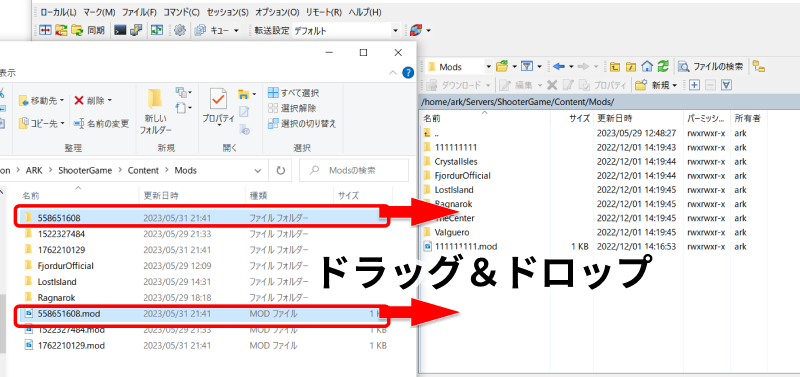Click the select files plus icon in WinSCP
800x377 pixels.
[x=694, y=85]
